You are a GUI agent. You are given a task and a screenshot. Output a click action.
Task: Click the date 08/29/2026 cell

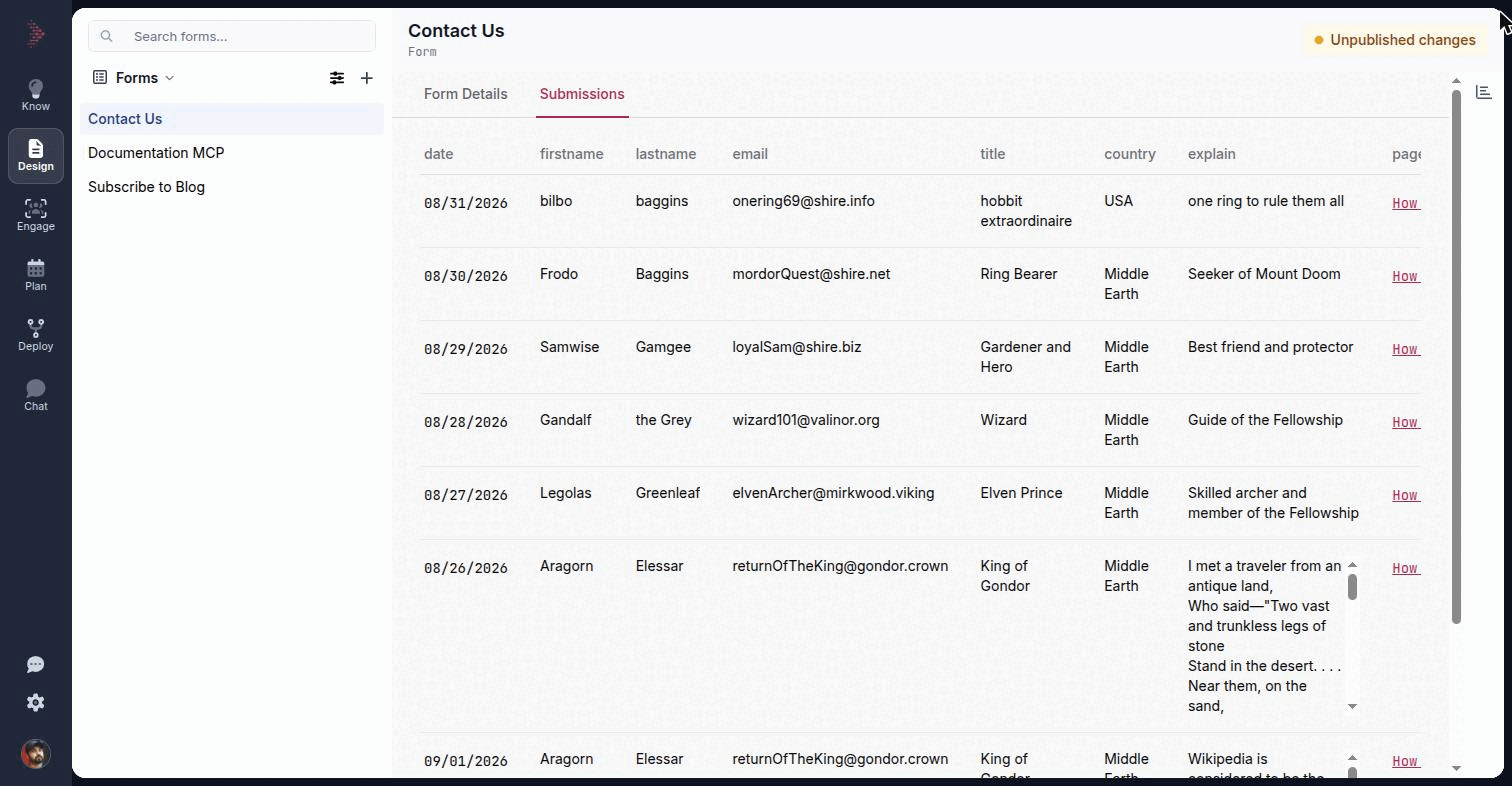(466, 349)
